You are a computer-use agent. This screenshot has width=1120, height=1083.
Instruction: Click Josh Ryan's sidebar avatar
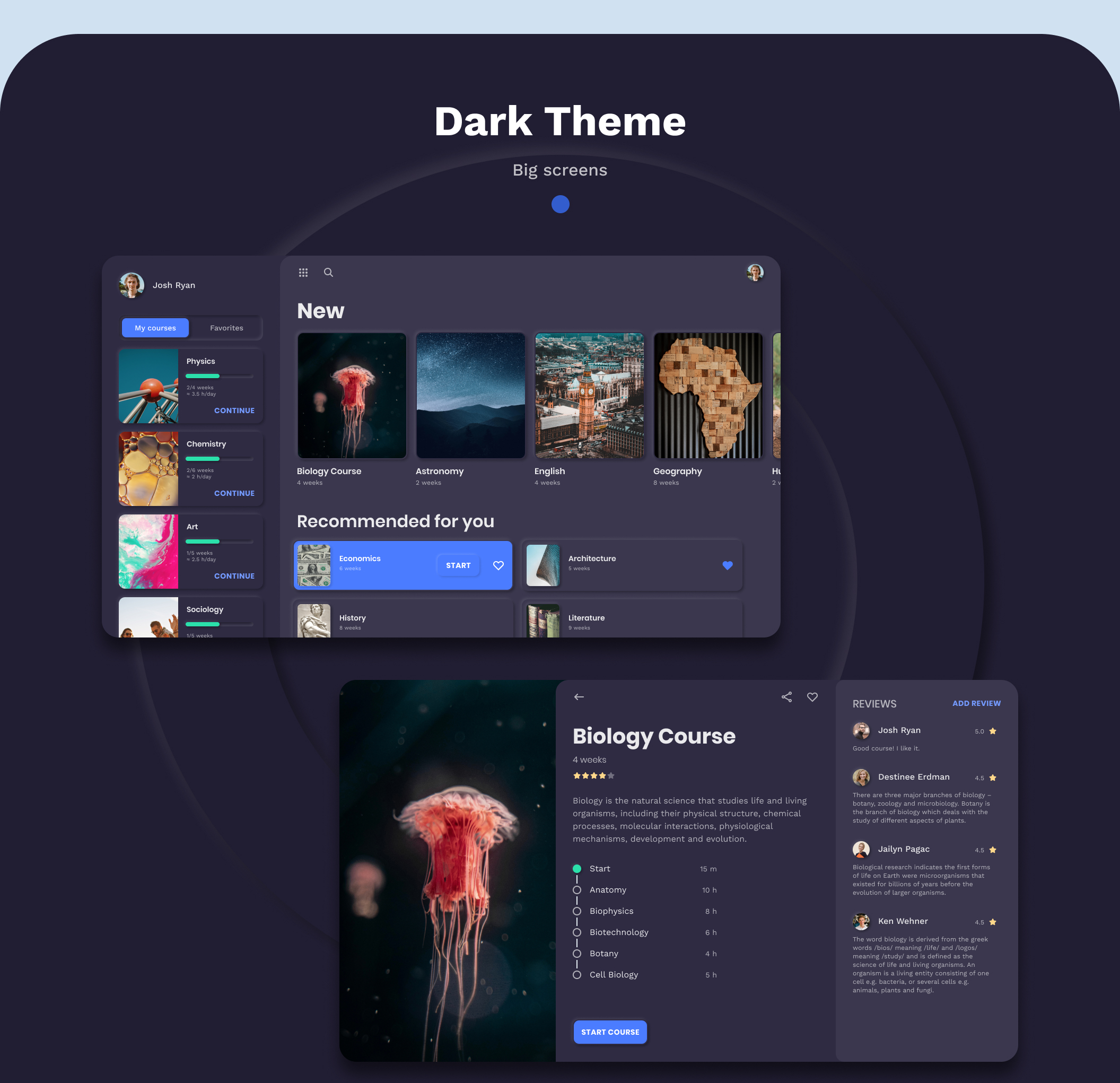tap(132, 285)
